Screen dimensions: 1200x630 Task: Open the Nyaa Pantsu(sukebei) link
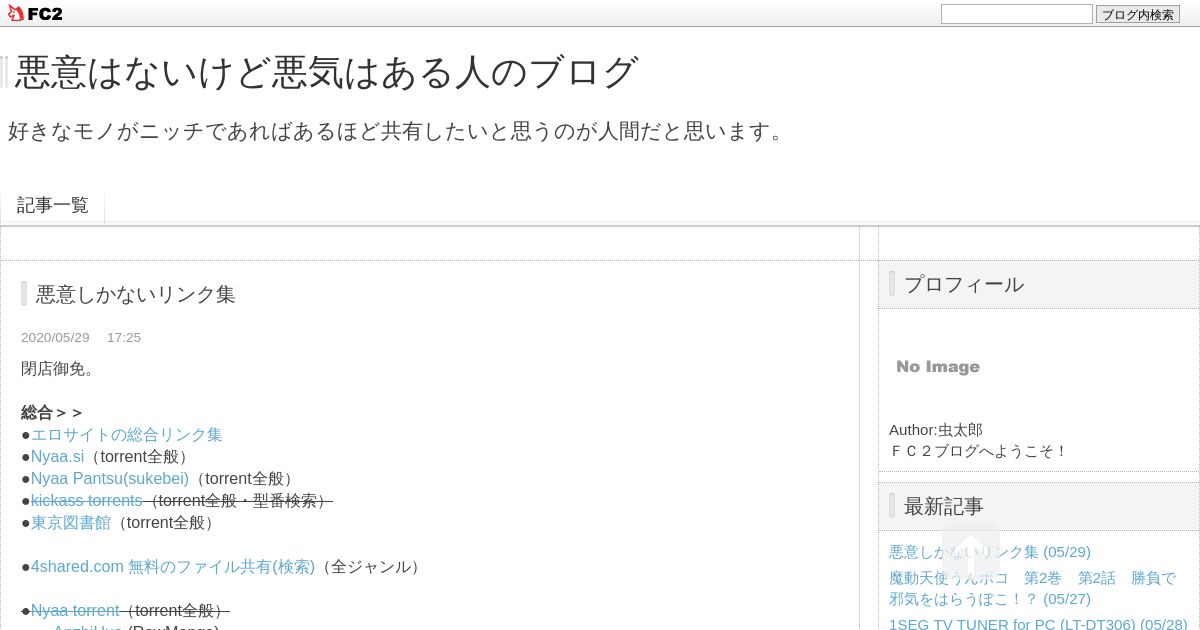(x=110, y=479)
